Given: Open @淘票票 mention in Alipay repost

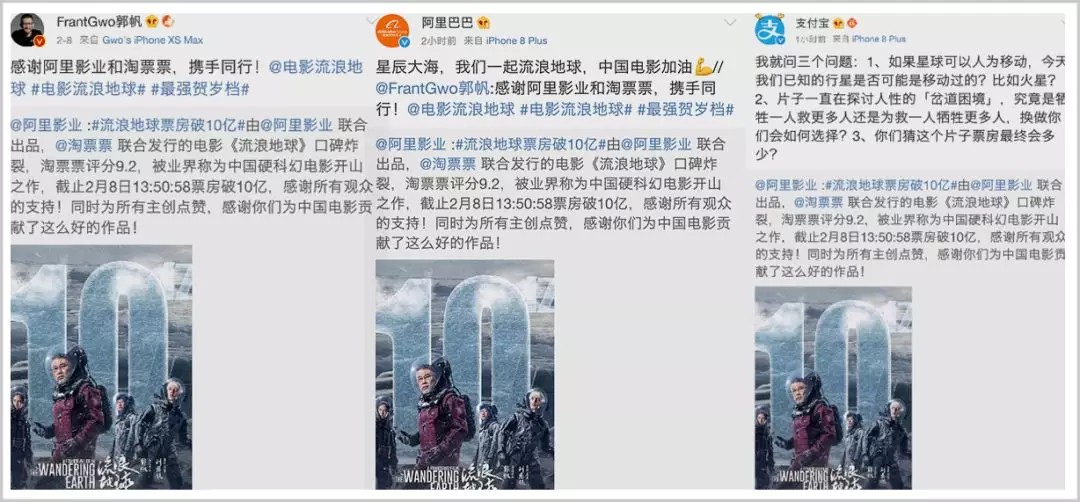Looking at the screenshot, I should 818,202.
